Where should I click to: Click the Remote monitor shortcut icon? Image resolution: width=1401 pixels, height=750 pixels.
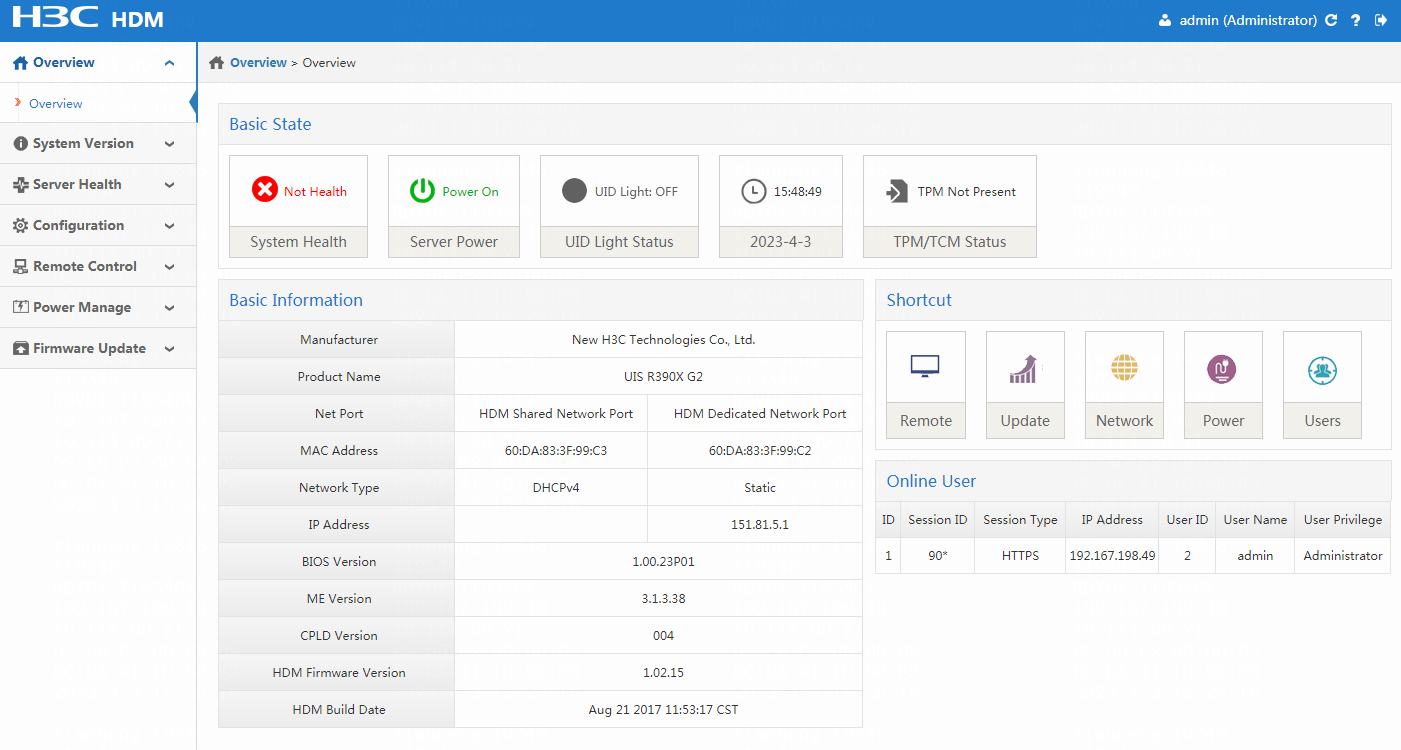[925, 367]
